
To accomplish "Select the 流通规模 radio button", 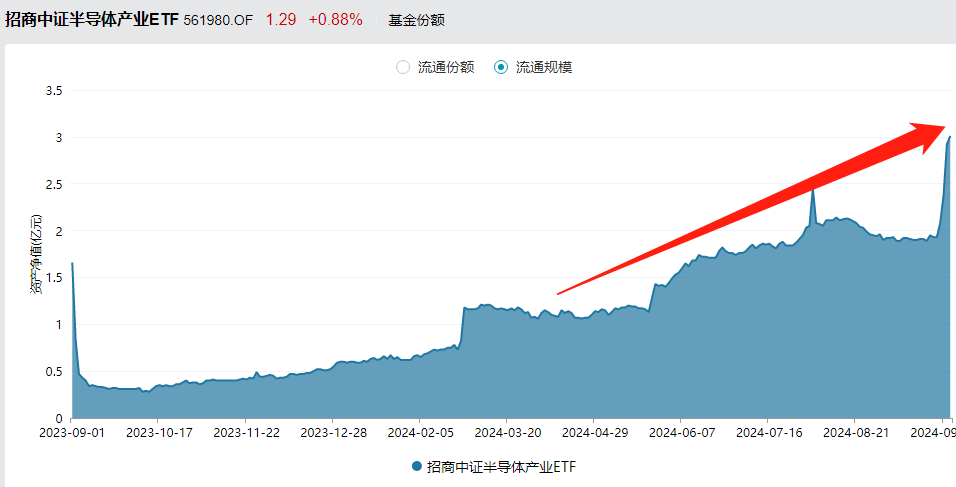I will pos(501,68).
